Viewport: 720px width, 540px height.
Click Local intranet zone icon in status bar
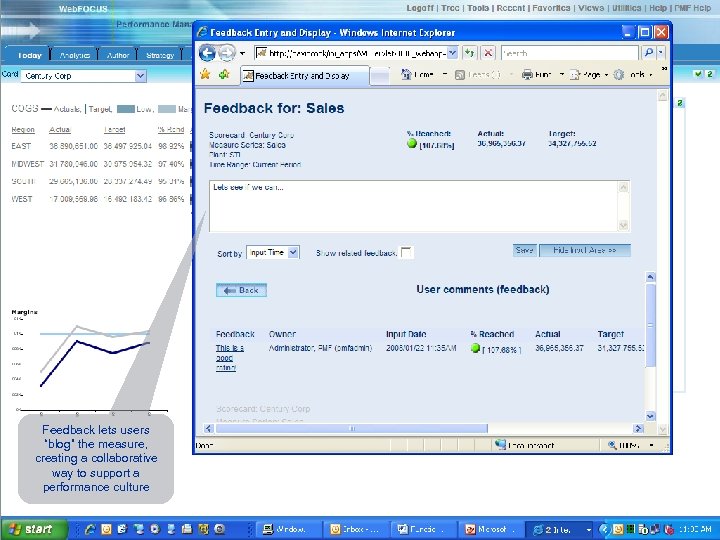501,444
